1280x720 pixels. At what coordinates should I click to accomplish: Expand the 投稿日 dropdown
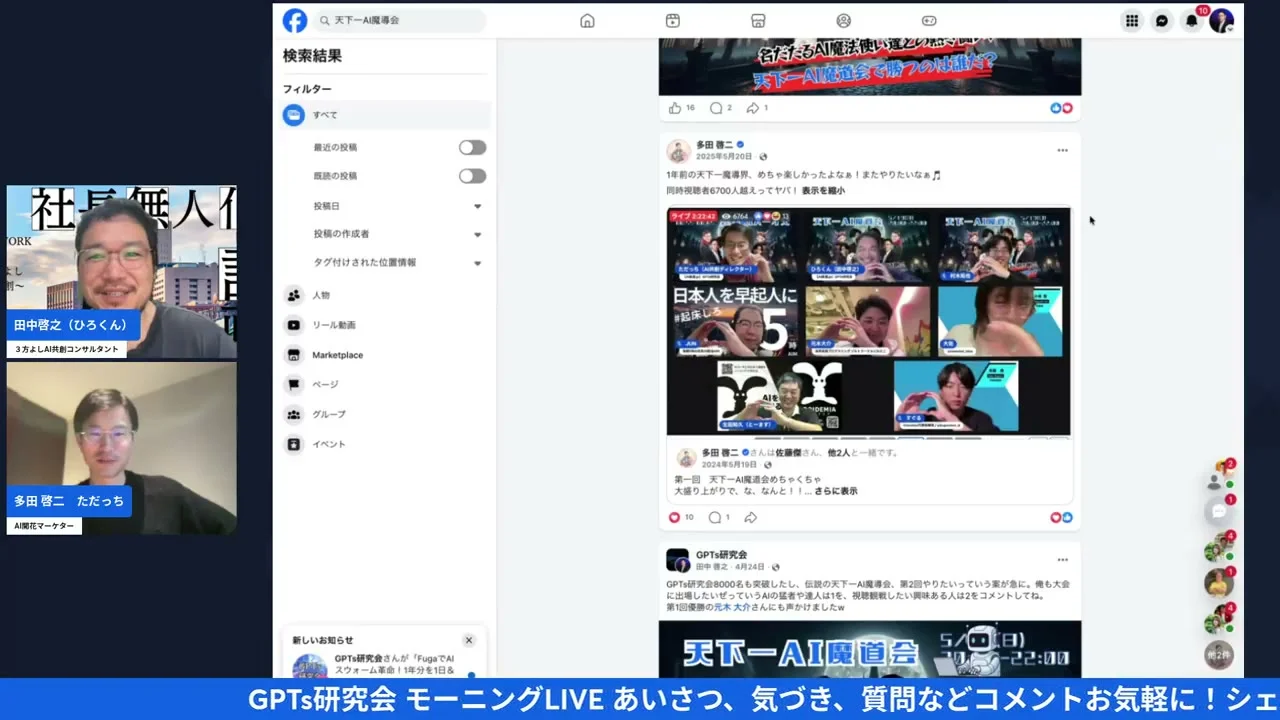(x=397, y=206)
